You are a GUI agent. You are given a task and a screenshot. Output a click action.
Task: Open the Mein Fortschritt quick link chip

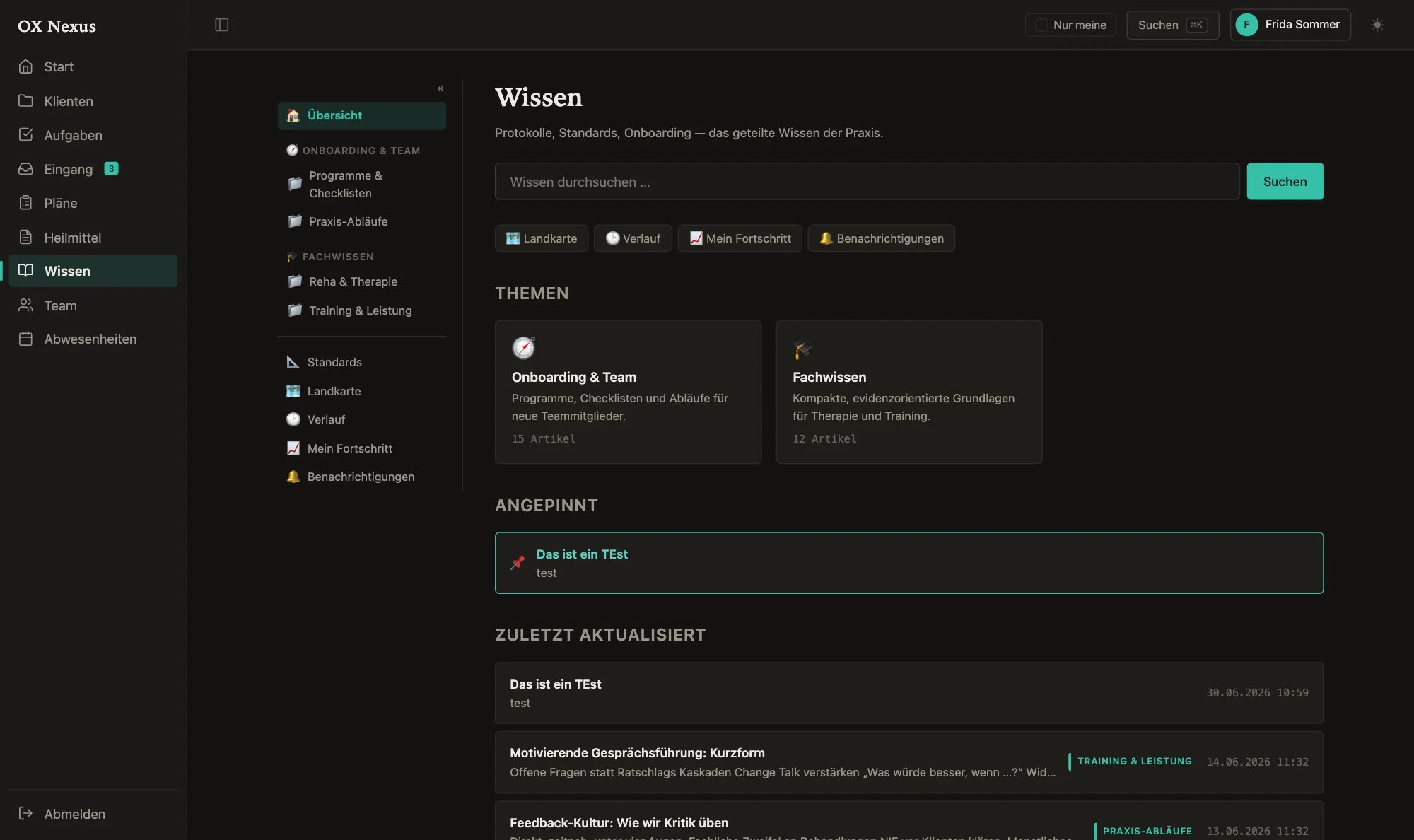740,238
